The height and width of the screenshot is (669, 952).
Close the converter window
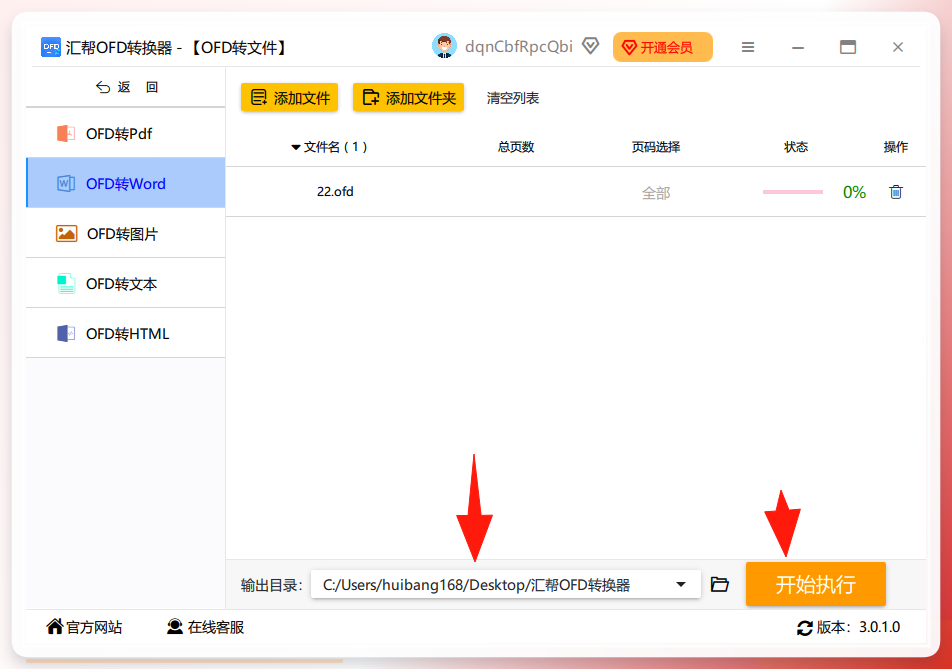point(898,47)
